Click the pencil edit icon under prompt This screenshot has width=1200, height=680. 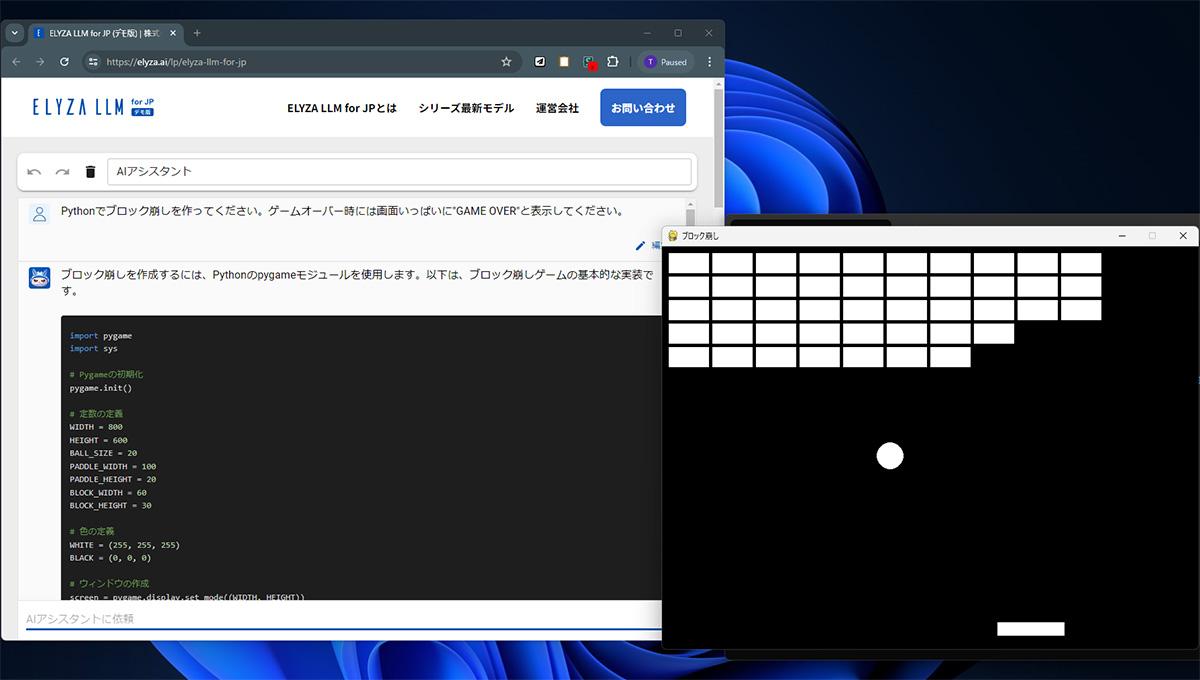tap(641, 245)
